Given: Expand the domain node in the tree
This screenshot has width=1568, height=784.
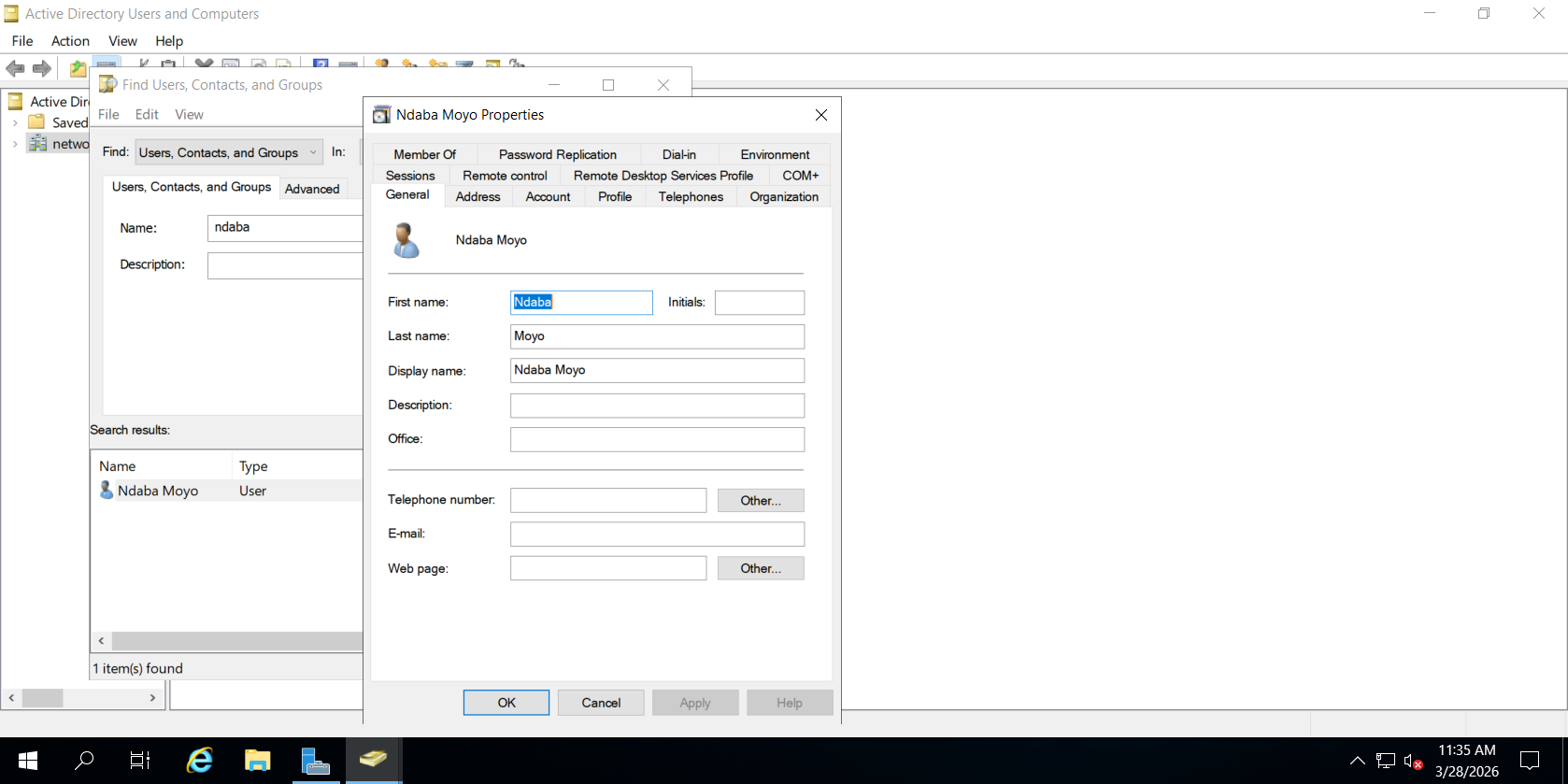Looking at the screenshot, I should tap(15, 144).
